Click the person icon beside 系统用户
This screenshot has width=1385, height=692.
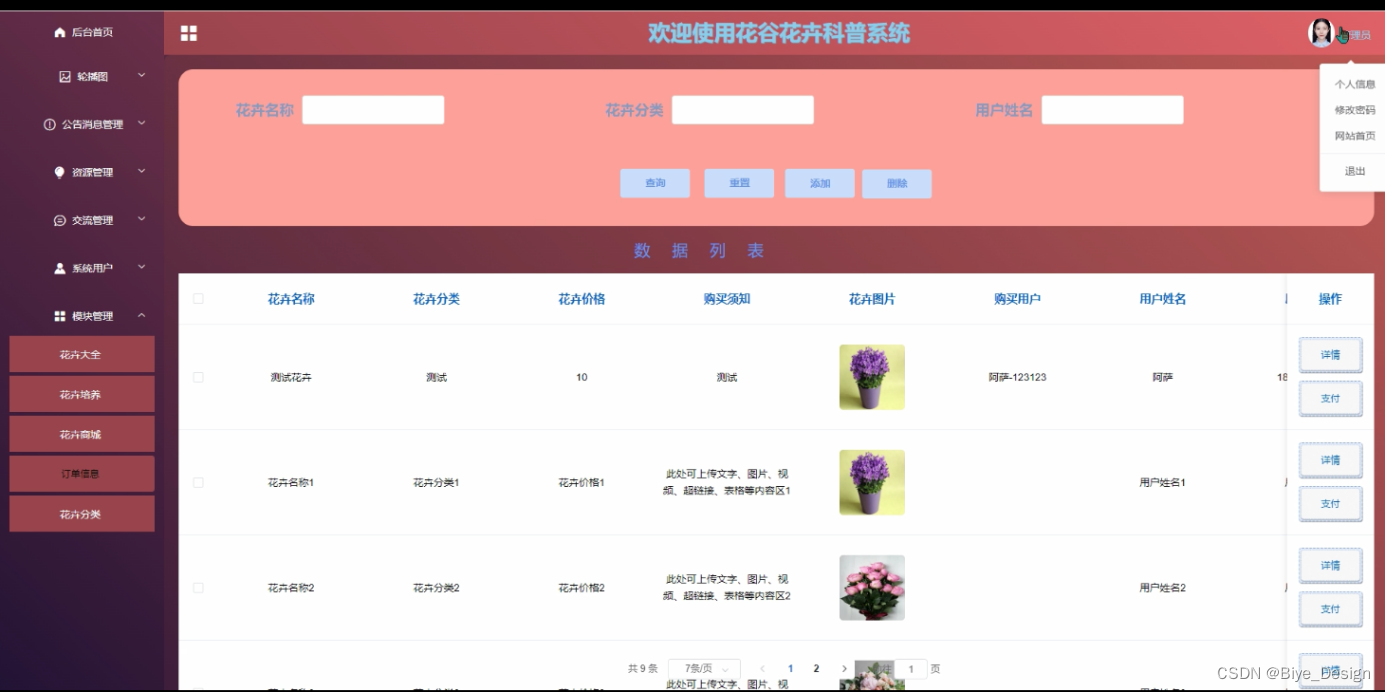tap(60, 268)
